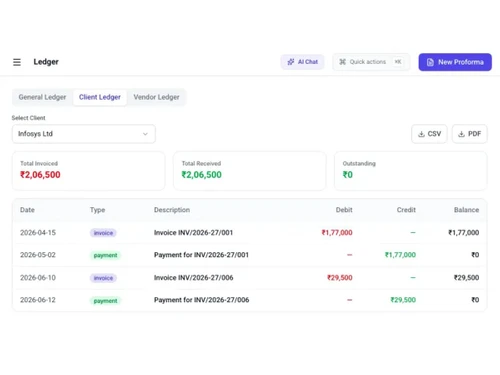
Task: Switch to the Vendor Ledger tab
Action: pyautogui.click(x=156, y=97)
